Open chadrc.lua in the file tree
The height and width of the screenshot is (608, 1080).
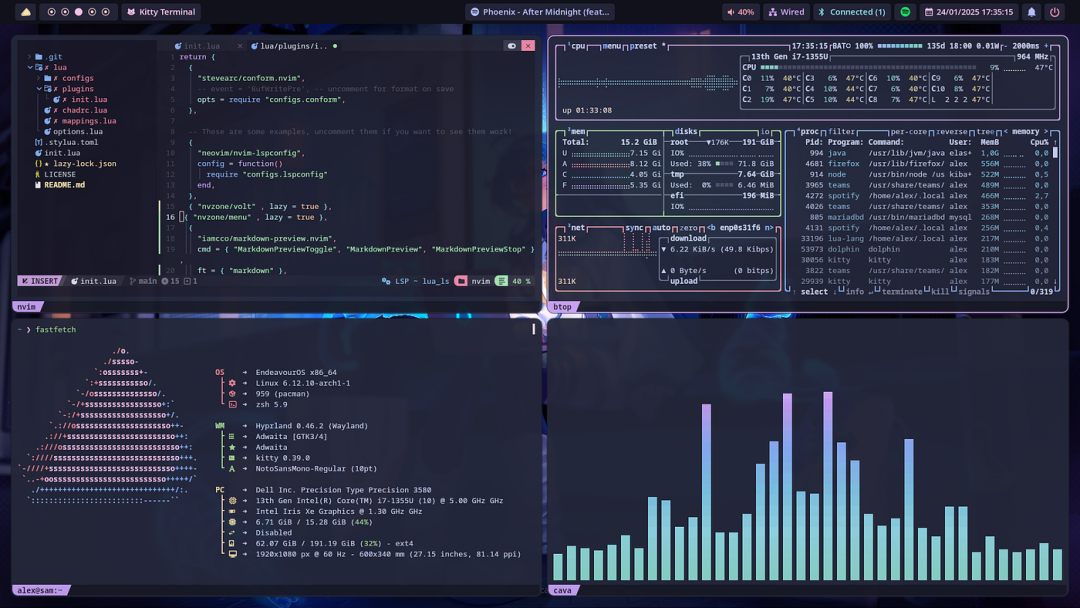[76, 110]
